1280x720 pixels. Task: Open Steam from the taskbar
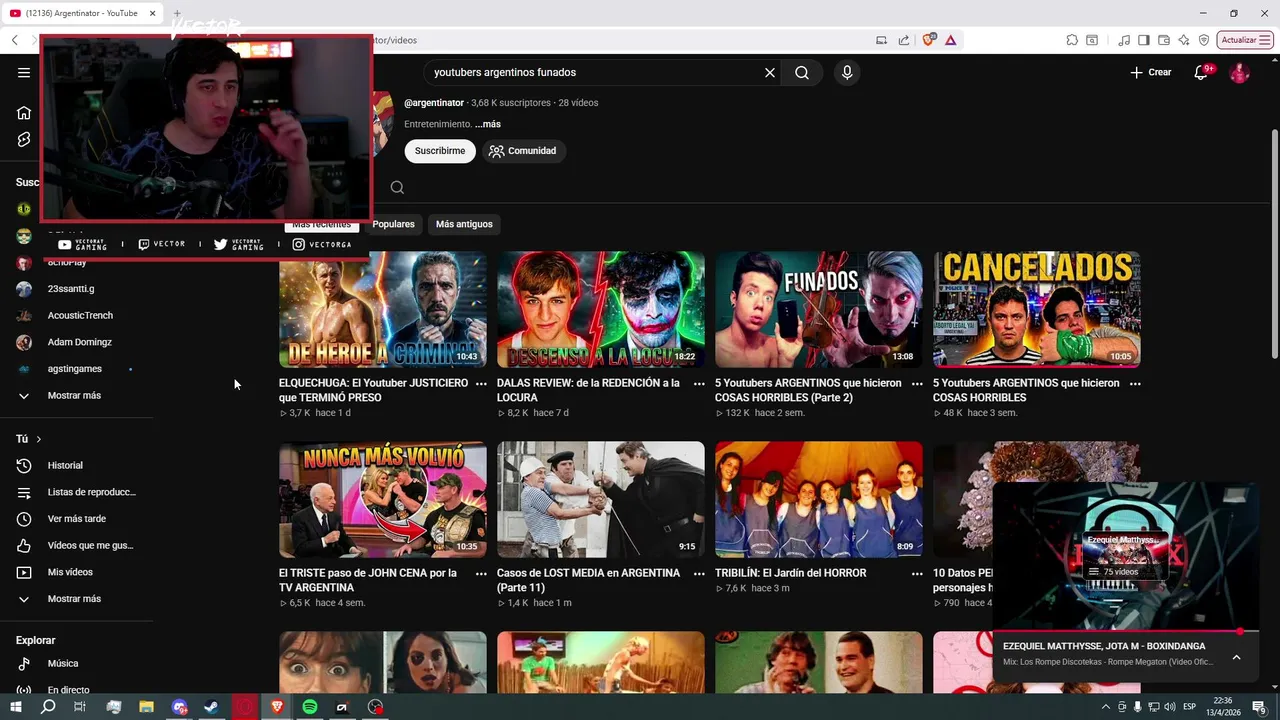211,707
